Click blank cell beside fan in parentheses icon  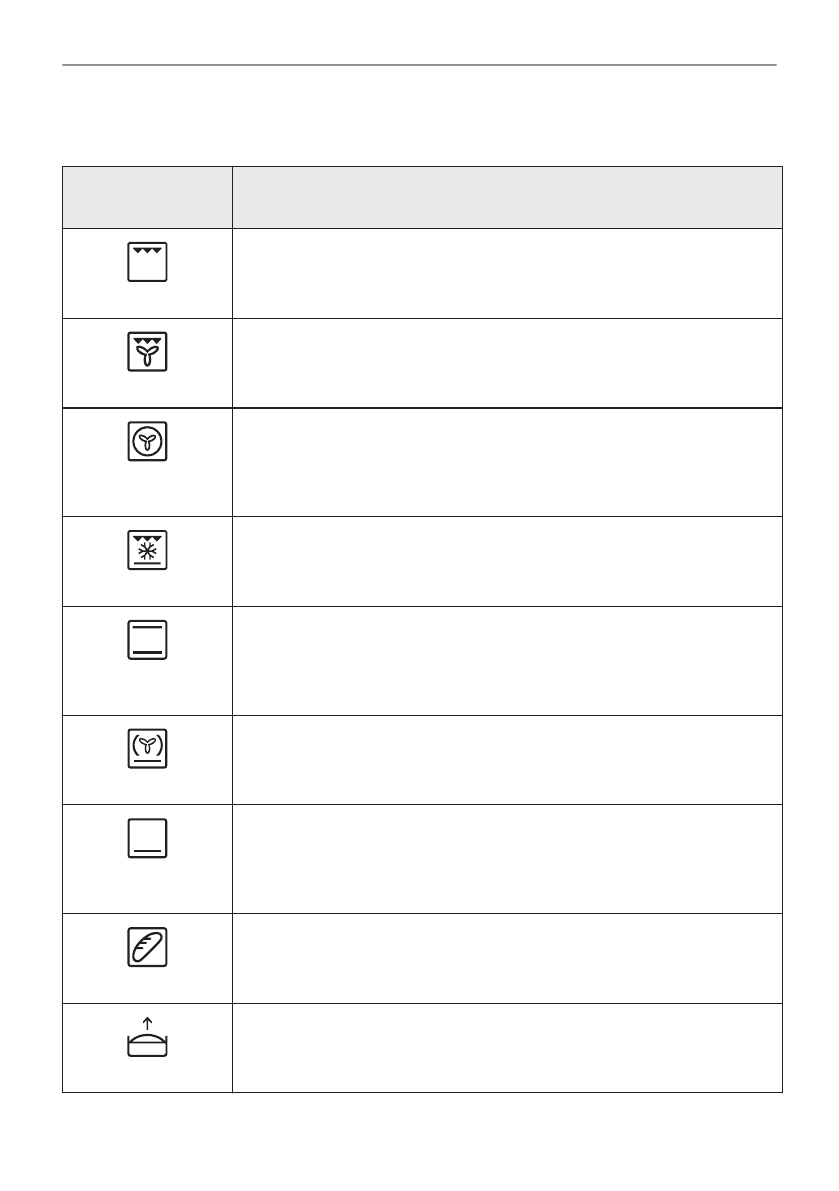tap(506, 759)
